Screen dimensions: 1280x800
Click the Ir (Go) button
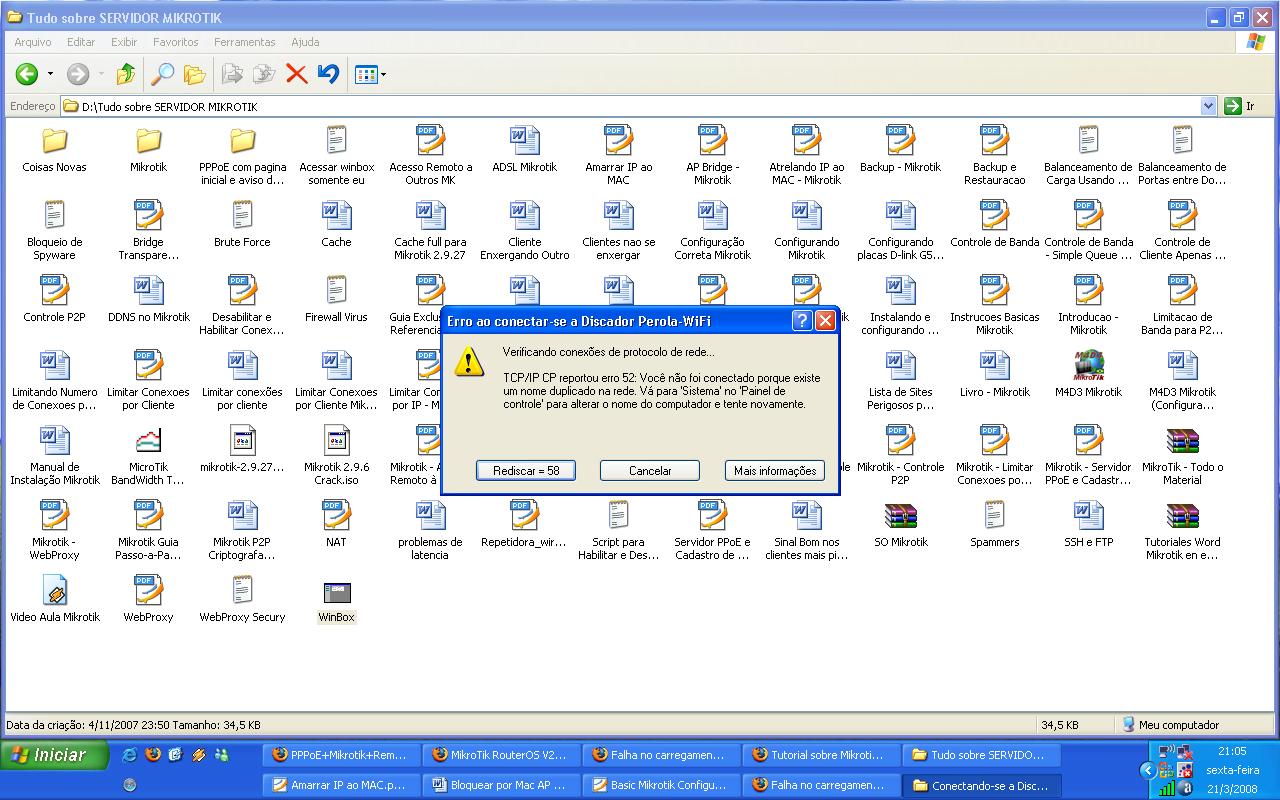(x=1240, y=106)
